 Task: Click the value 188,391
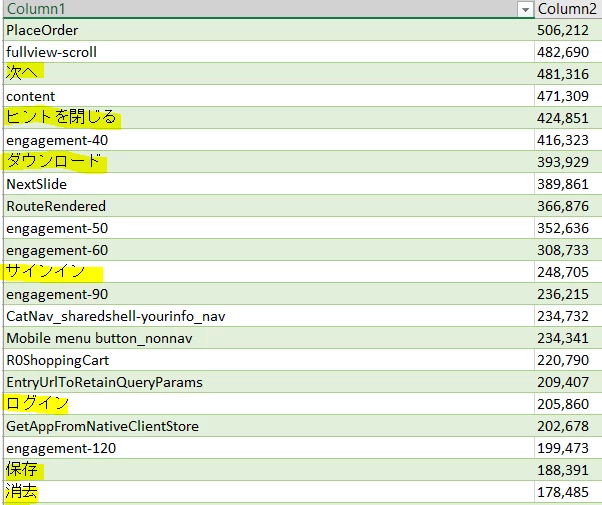562,470
